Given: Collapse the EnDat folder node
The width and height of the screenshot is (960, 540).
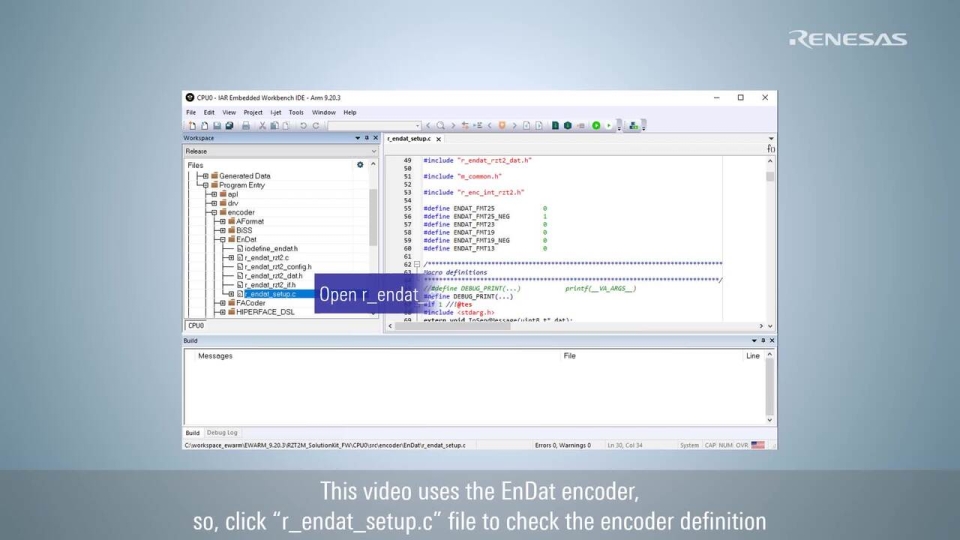Looking at the screenshot, I should pyautogui.click(x=222, y=239).
